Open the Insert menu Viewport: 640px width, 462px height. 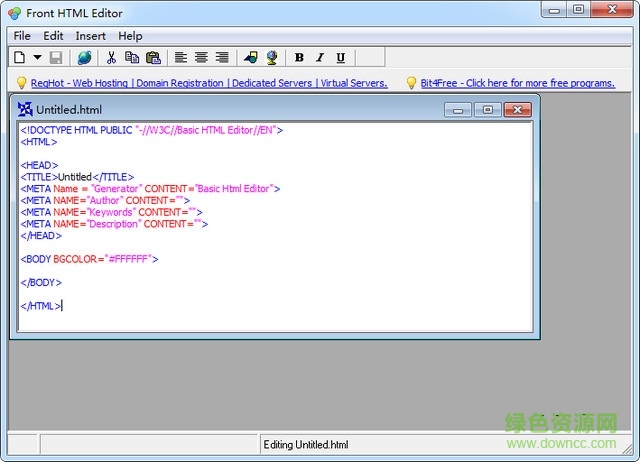tap(90, 36)
